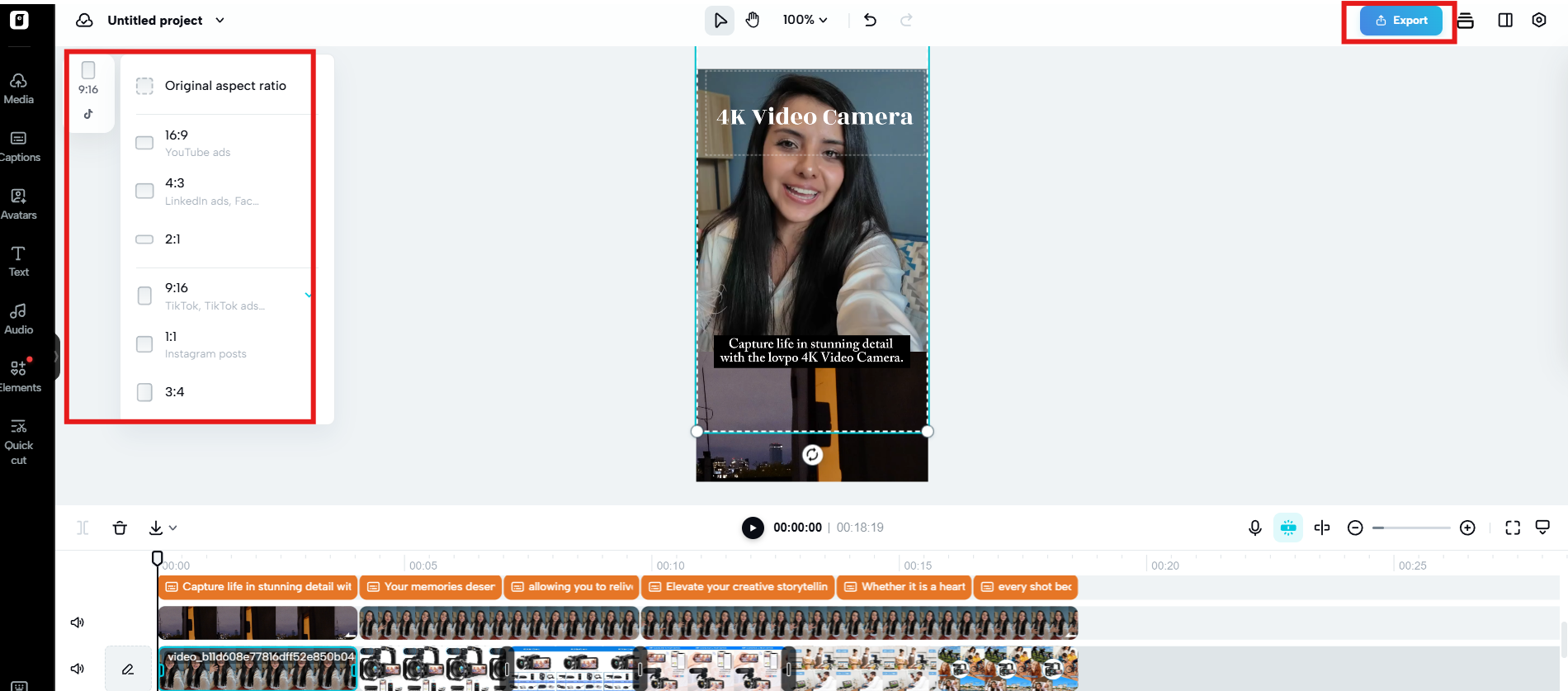Zoom in the timeline
The width and height of the screenshot is (1568, 691).
pos(1467,528)
